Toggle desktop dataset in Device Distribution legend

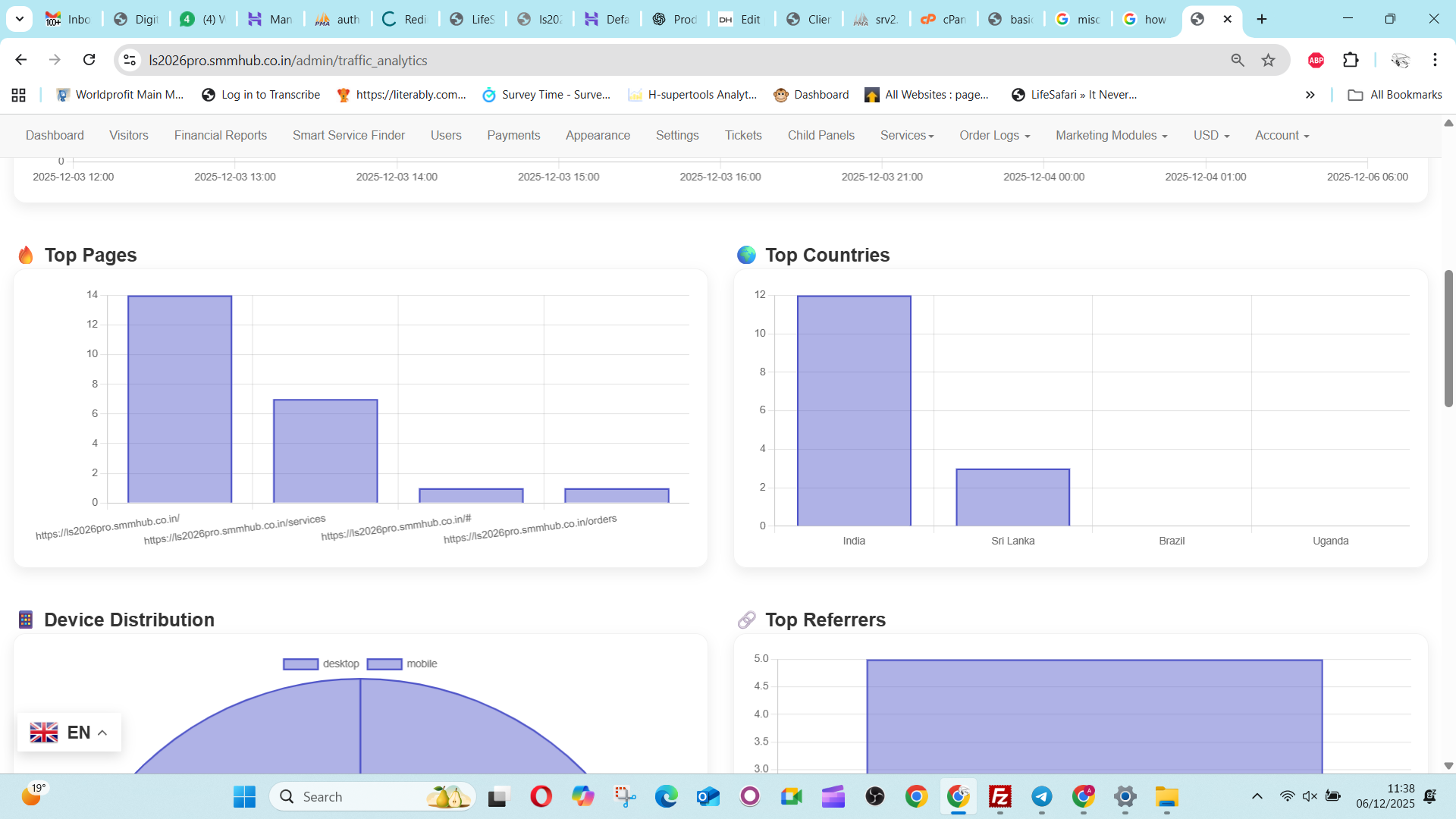321,664
